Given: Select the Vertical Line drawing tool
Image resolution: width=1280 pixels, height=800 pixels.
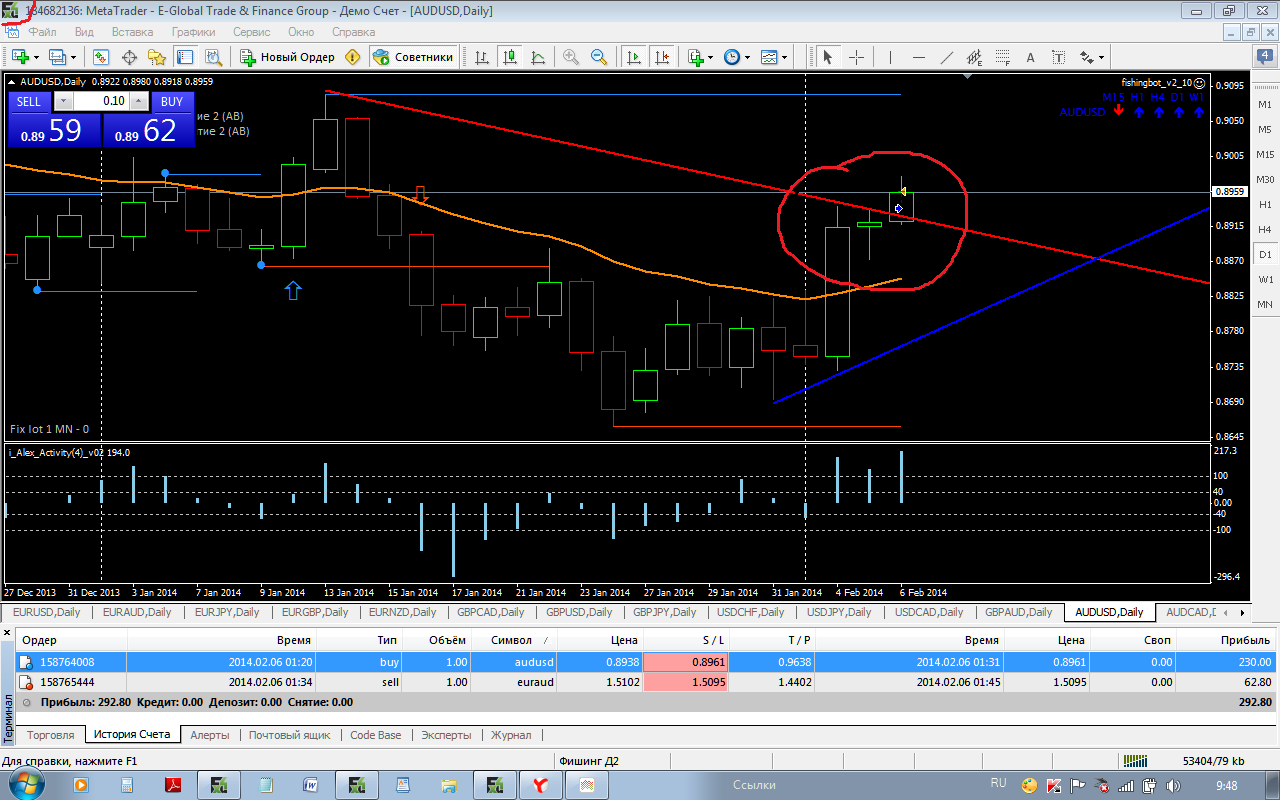Looking at the screenshot, I should tap(890, 57).
